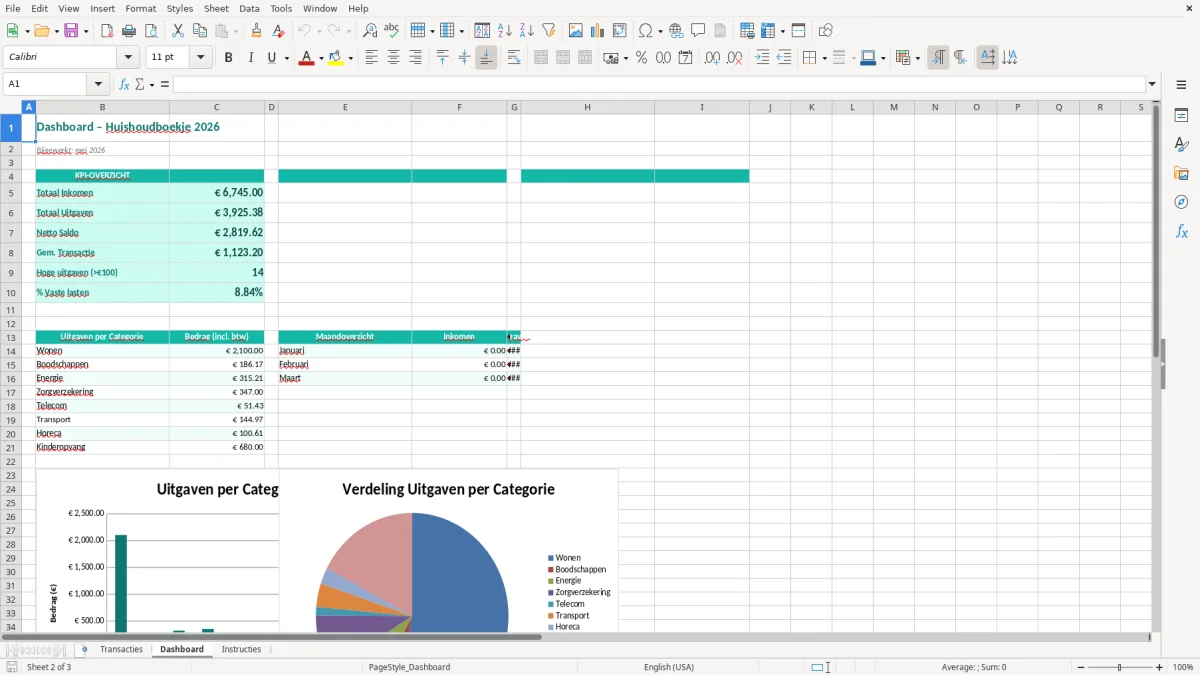Open the sidebar Navigator compass icon
This screenshot has height=675, width=1200.
(x=1181, y=202)
